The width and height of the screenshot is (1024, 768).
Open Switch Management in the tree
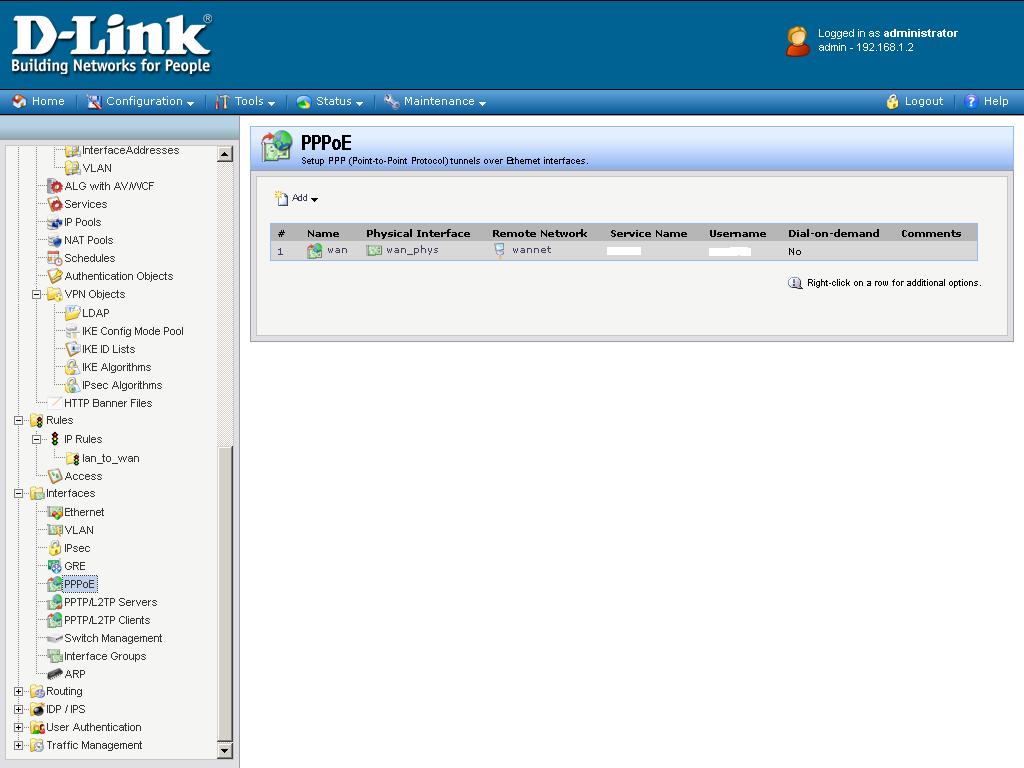[113, 638]
